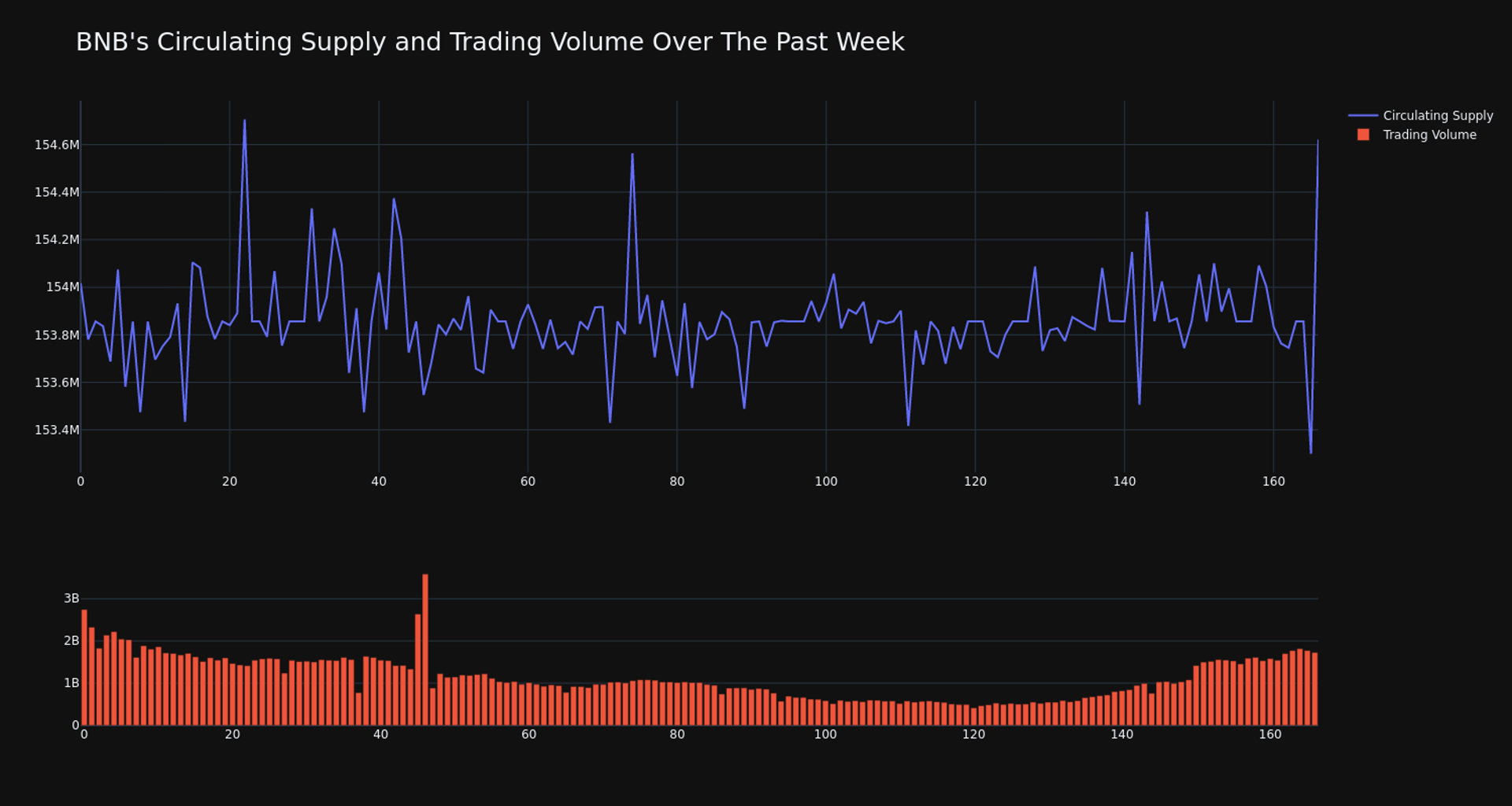Click the tallest trading volume bar

(425, 649)
